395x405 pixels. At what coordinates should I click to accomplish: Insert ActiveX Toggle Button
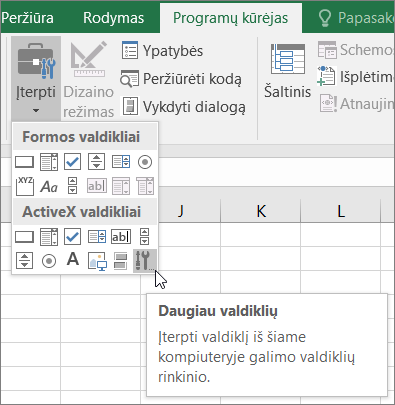(120, 261)
